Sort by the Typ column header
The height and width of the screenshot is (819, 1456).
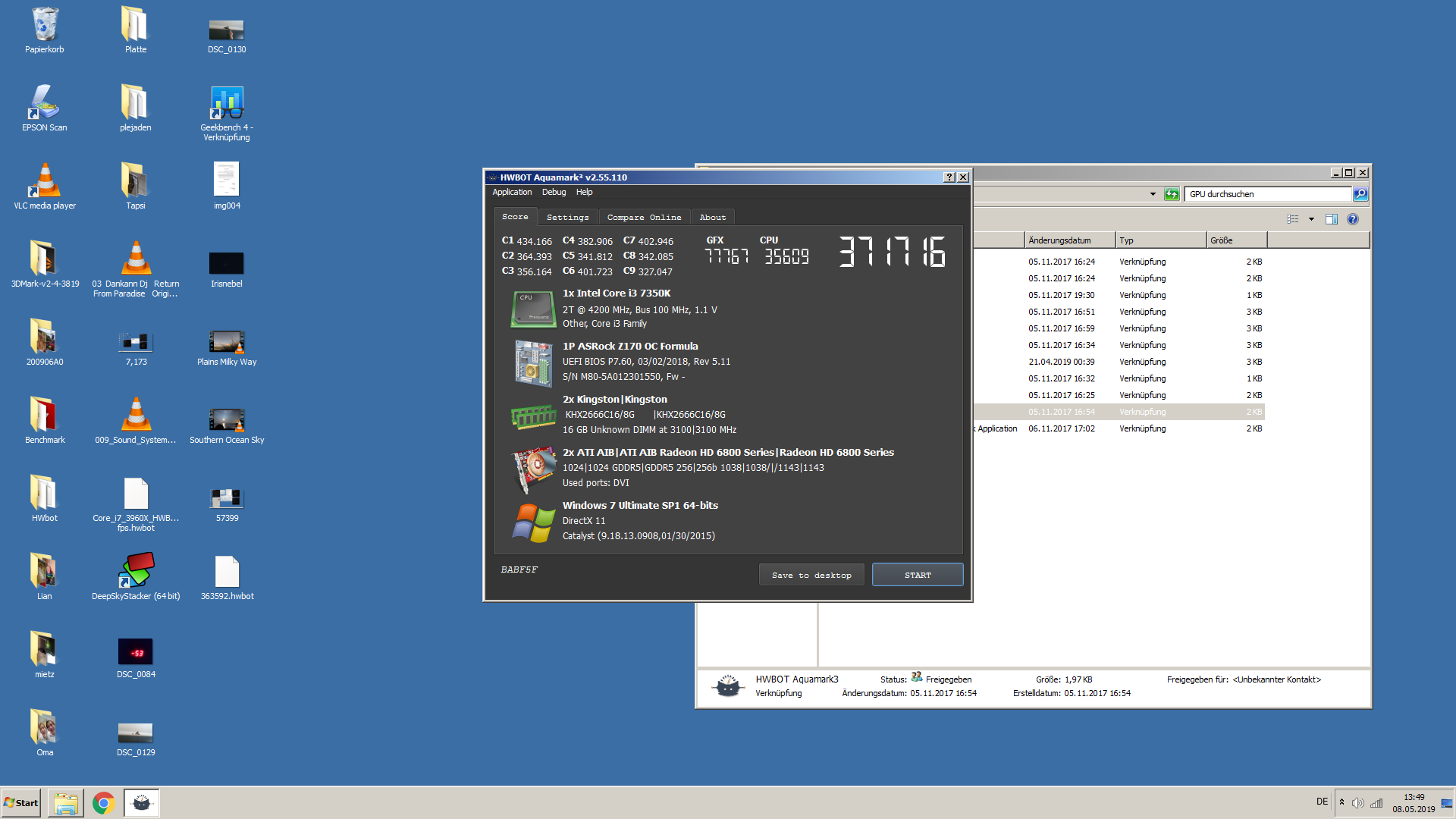click(1161, 240)
